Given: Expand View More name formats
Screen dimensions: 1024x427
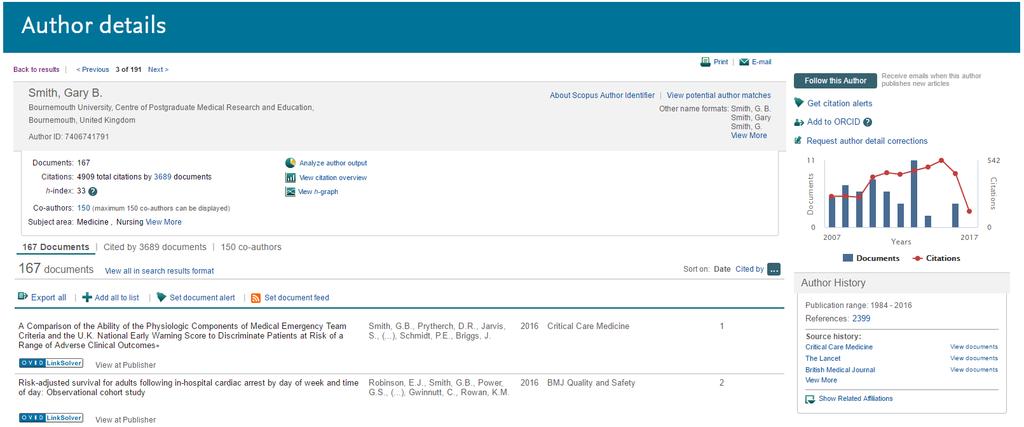Looking at the screenshot, I should click(749, 136).
